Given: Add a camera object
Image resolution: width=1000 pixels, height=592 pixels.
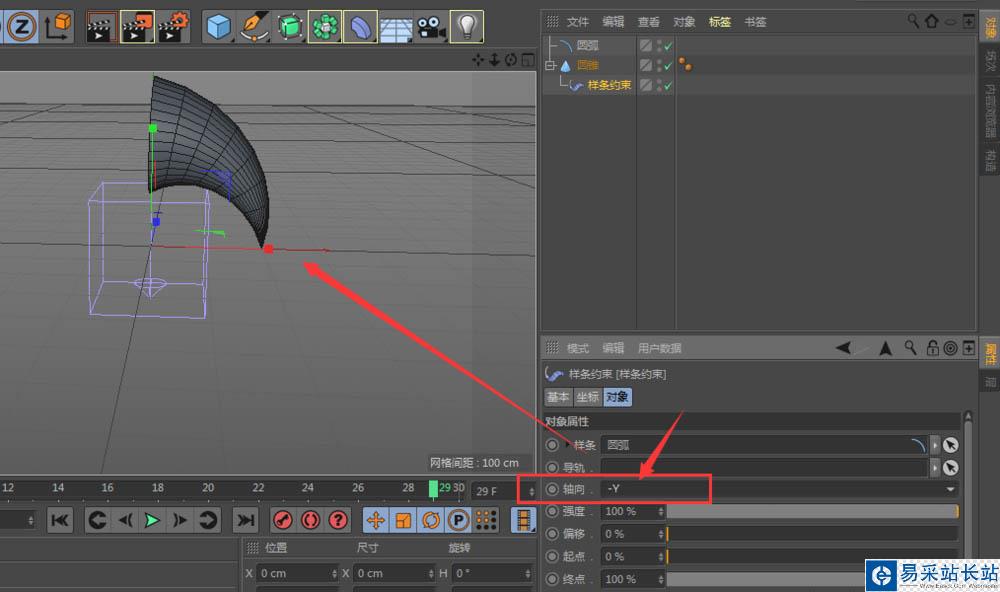Looking at the screenshot, I should (431, 27).
